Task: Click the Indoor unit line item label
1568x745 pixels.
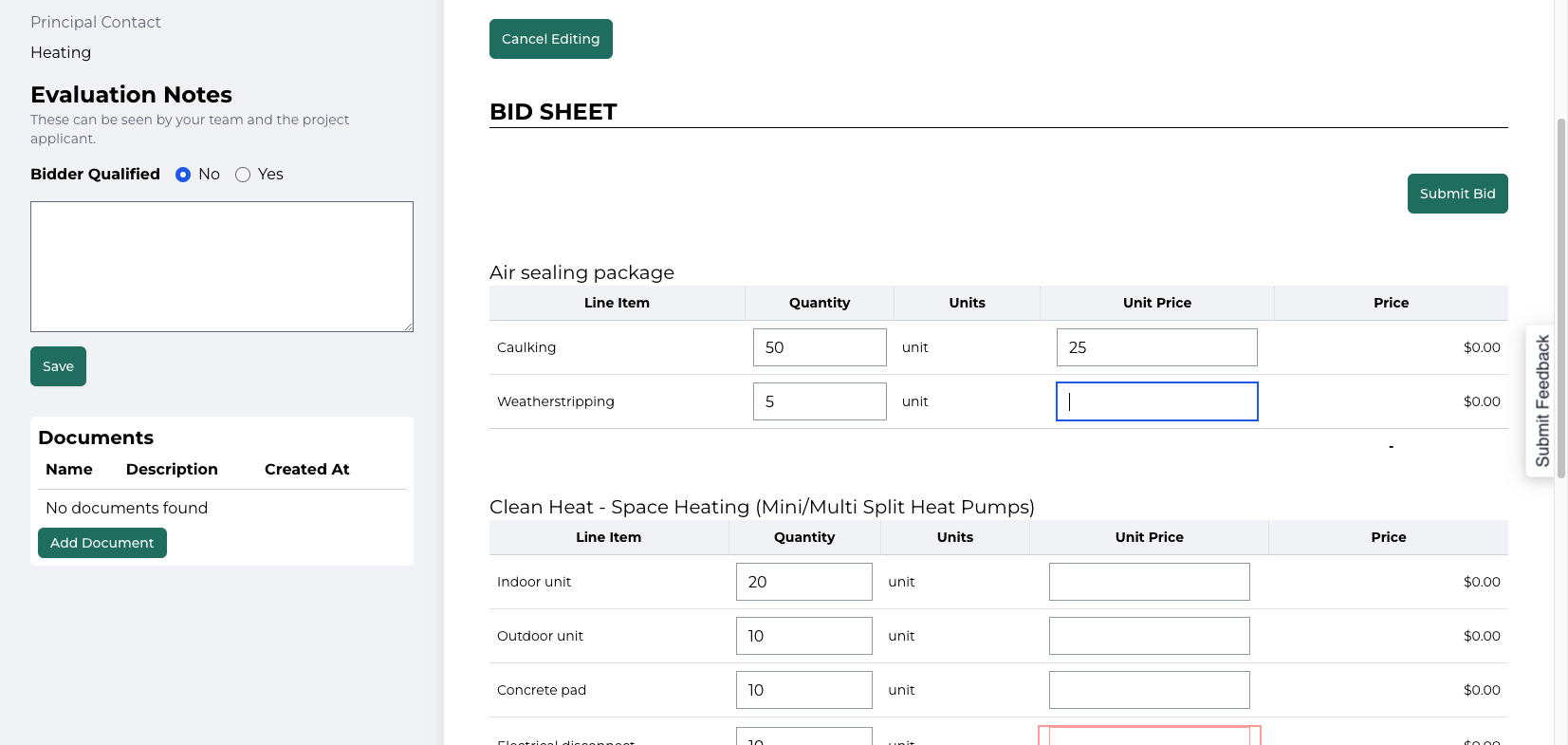Action: click(x=534, y=582)
